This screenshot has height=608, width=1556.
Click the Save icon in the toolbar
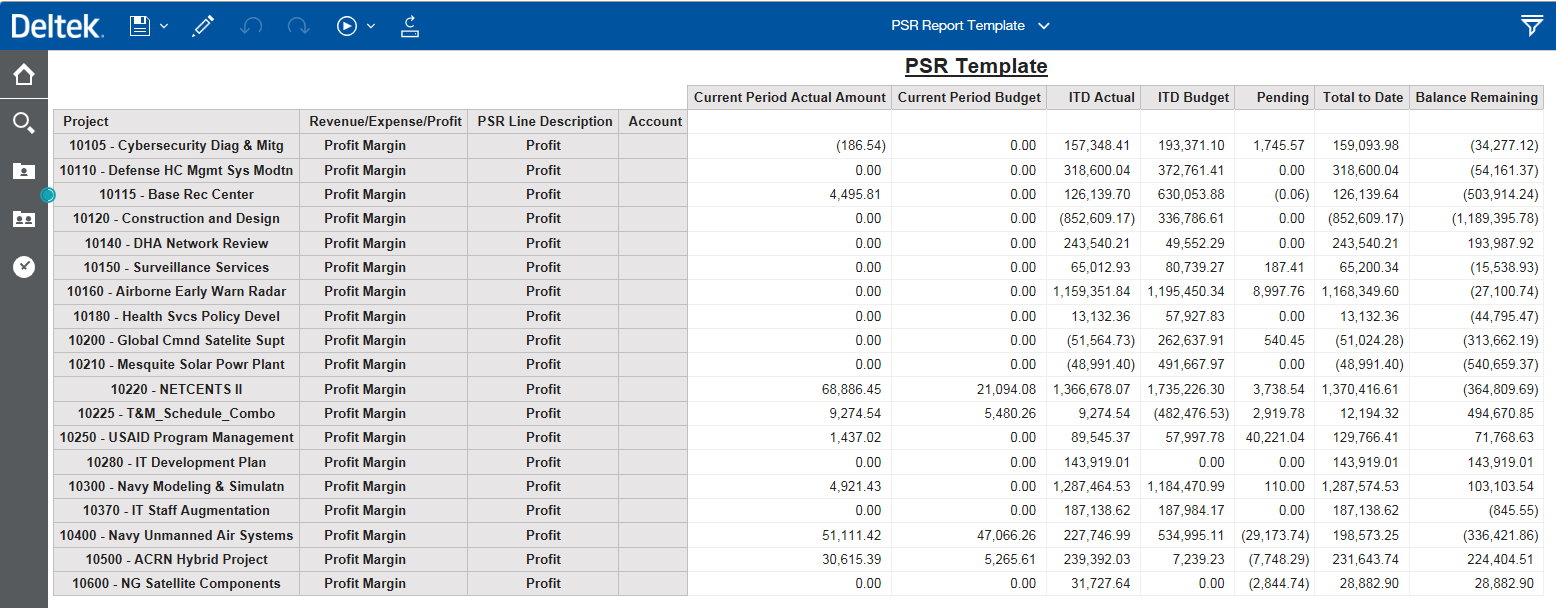[140, 26]
